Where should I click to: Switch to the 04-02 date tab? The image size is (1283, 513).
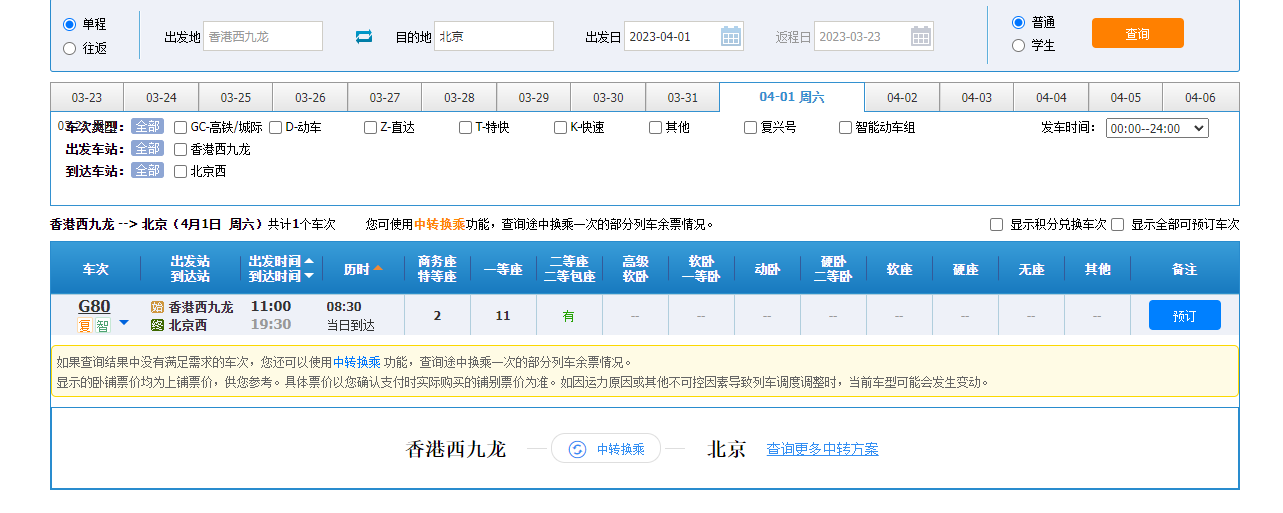pos(902,98)
